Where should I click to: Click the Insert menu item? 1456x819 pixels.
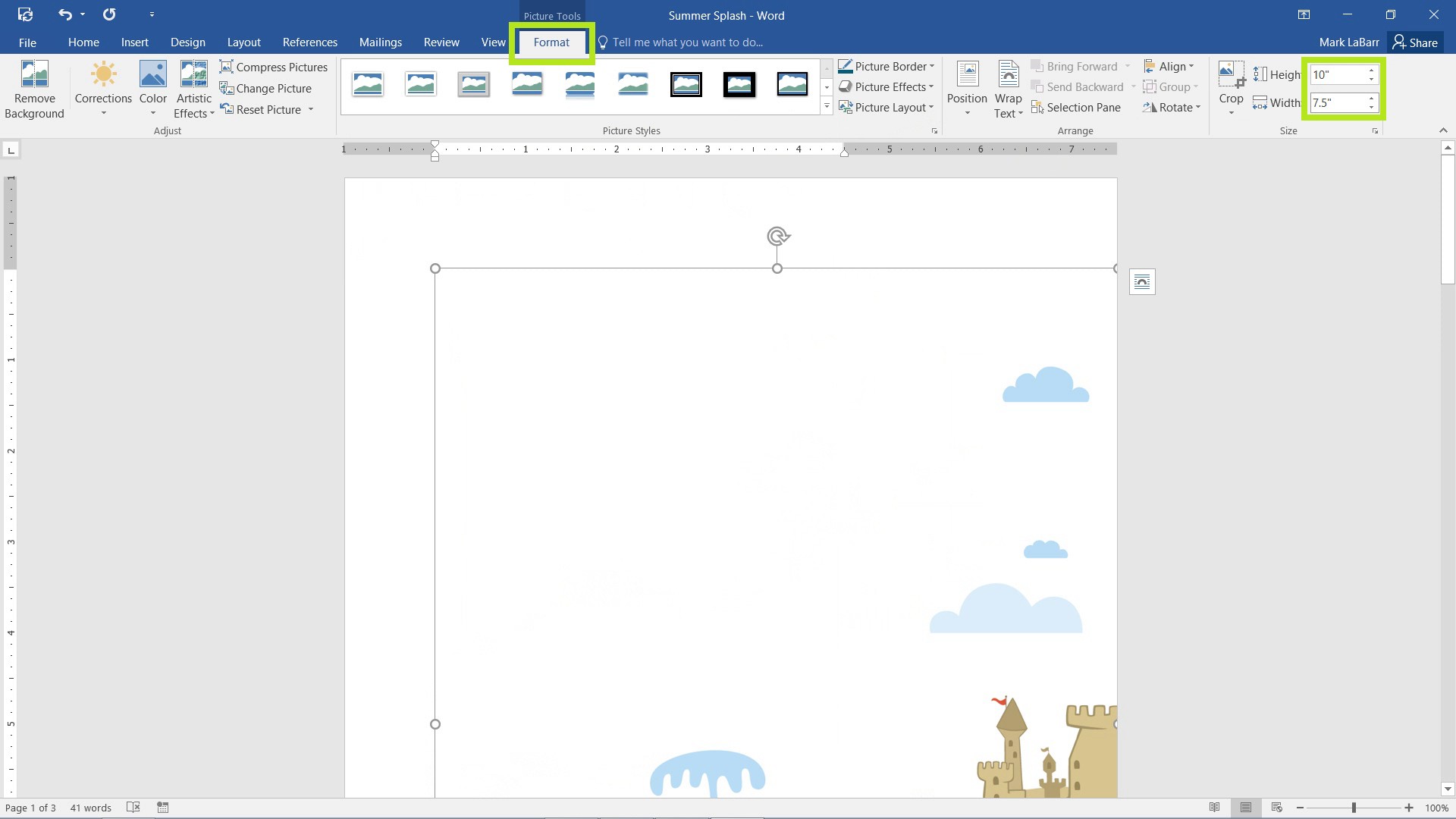pyautogui.click(x=134, y=42)
